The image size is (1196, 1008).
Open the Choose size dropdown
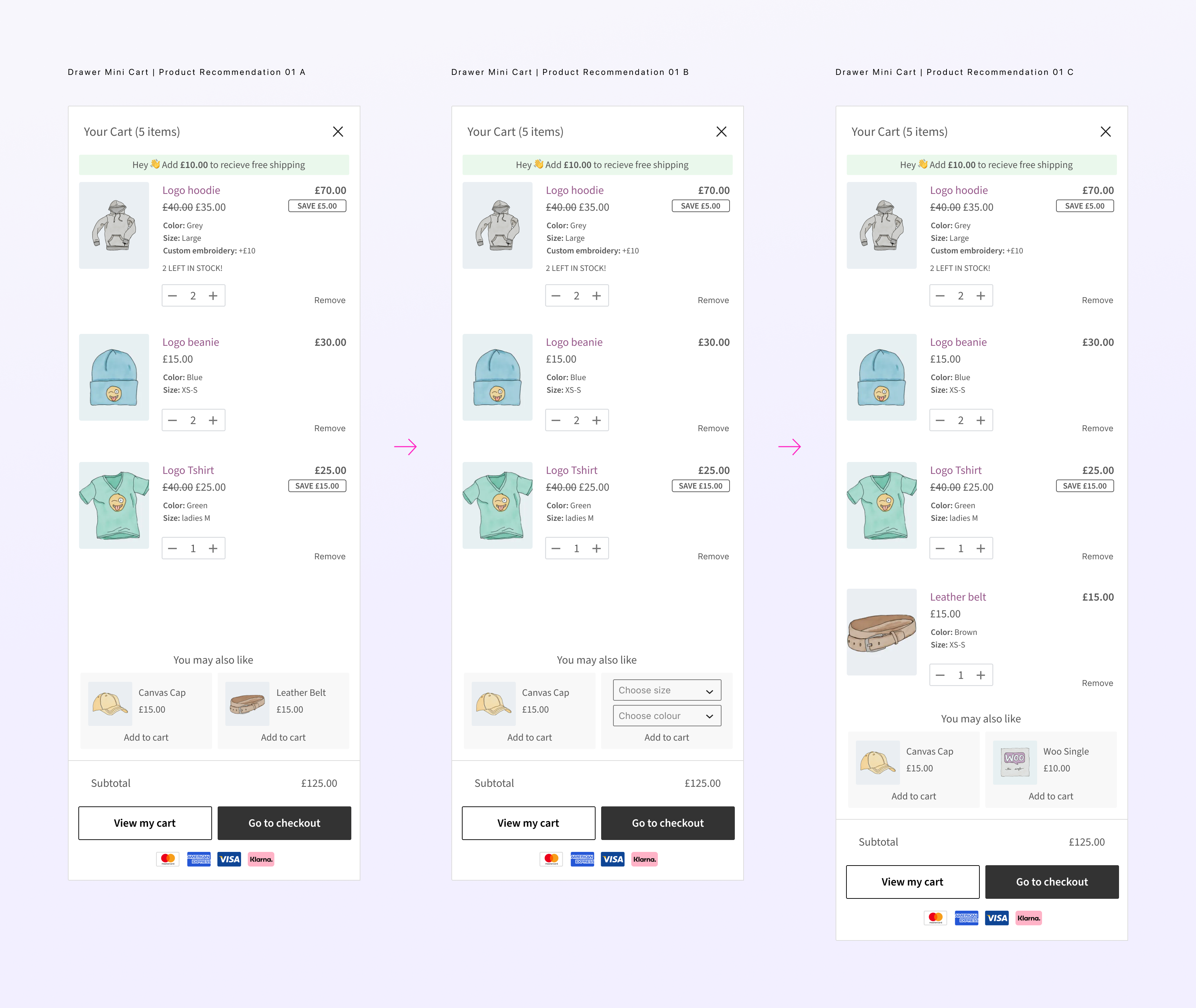point(667,690)
